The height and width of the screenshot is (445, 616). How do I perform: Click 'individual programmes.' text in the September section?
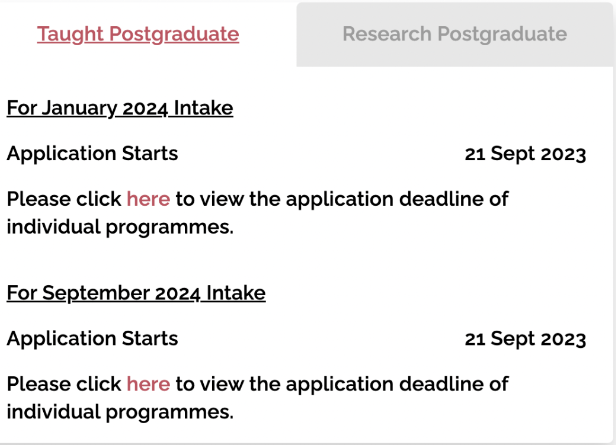coord(120,412)
